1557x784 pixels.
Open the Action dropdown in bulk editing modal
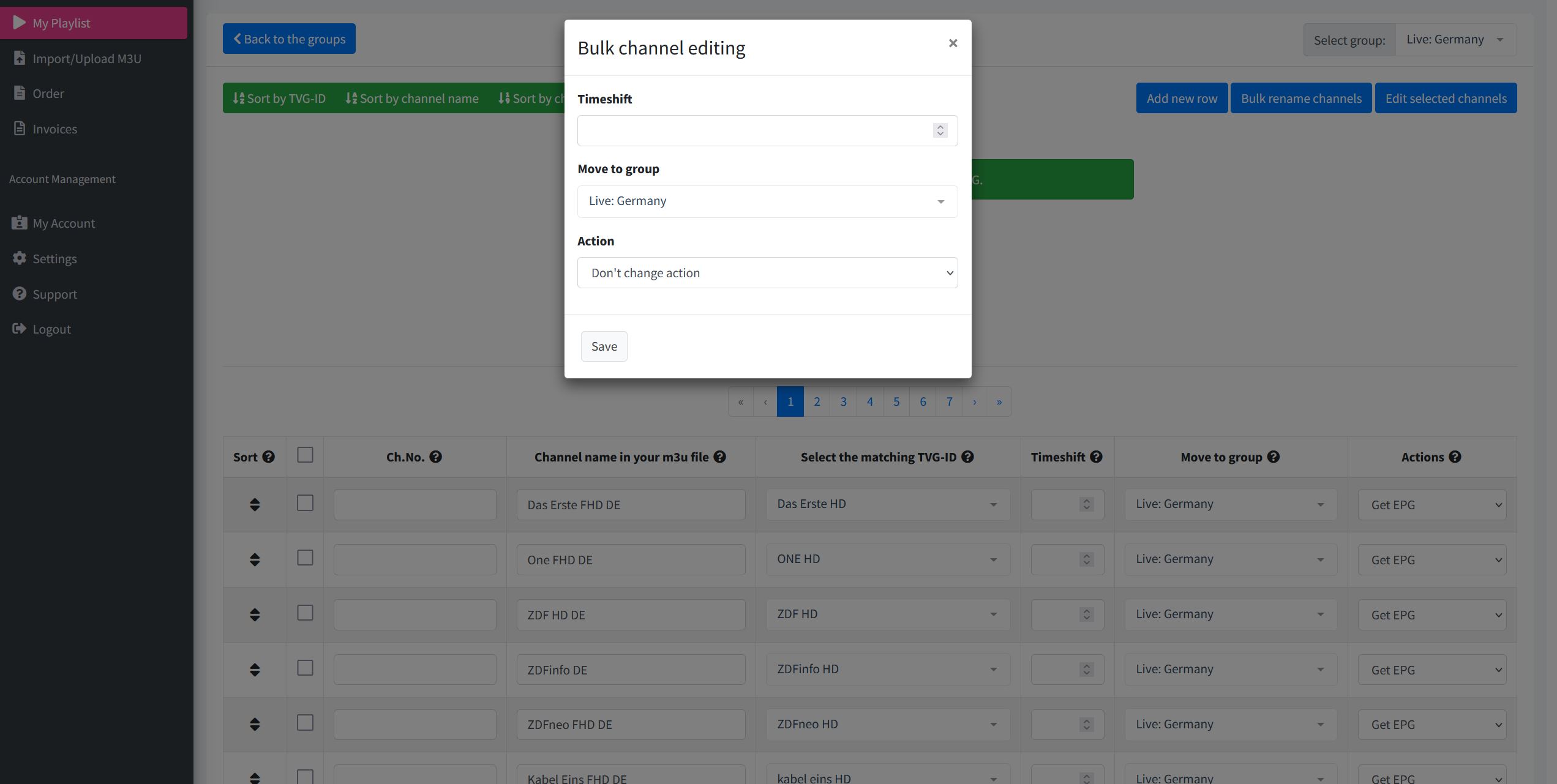coord(767,272)
